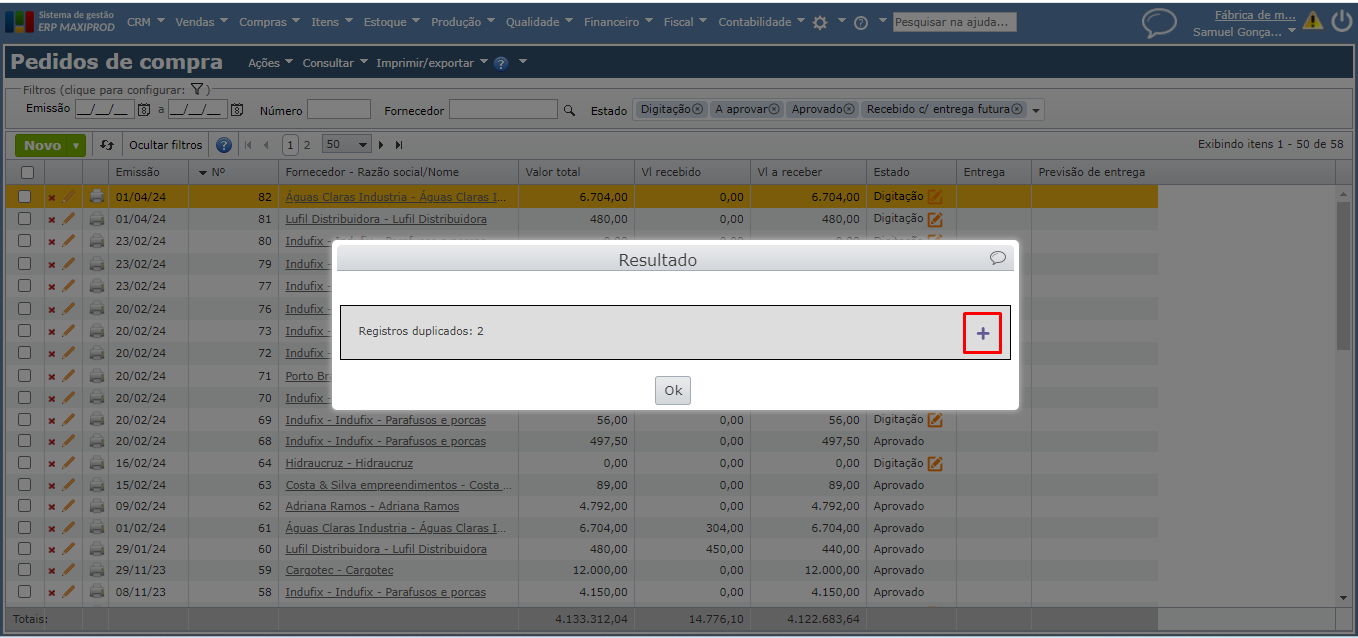Remove the Aprovado state filter tag
The height and width of the screenshot is (638, 1358).
coord(849,109)
